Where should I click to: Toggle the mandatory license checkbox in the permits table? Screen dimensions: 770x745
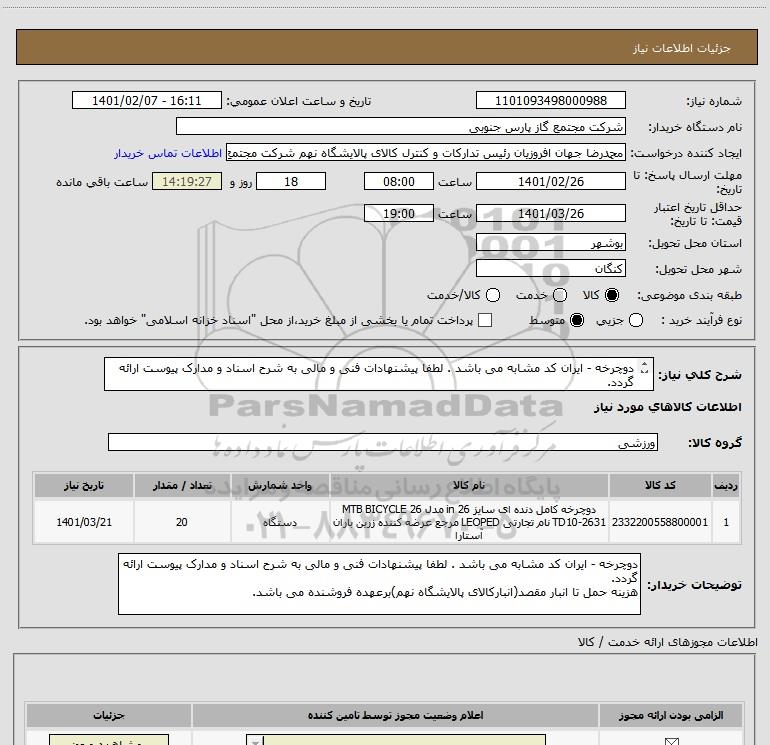coord(671,741)
